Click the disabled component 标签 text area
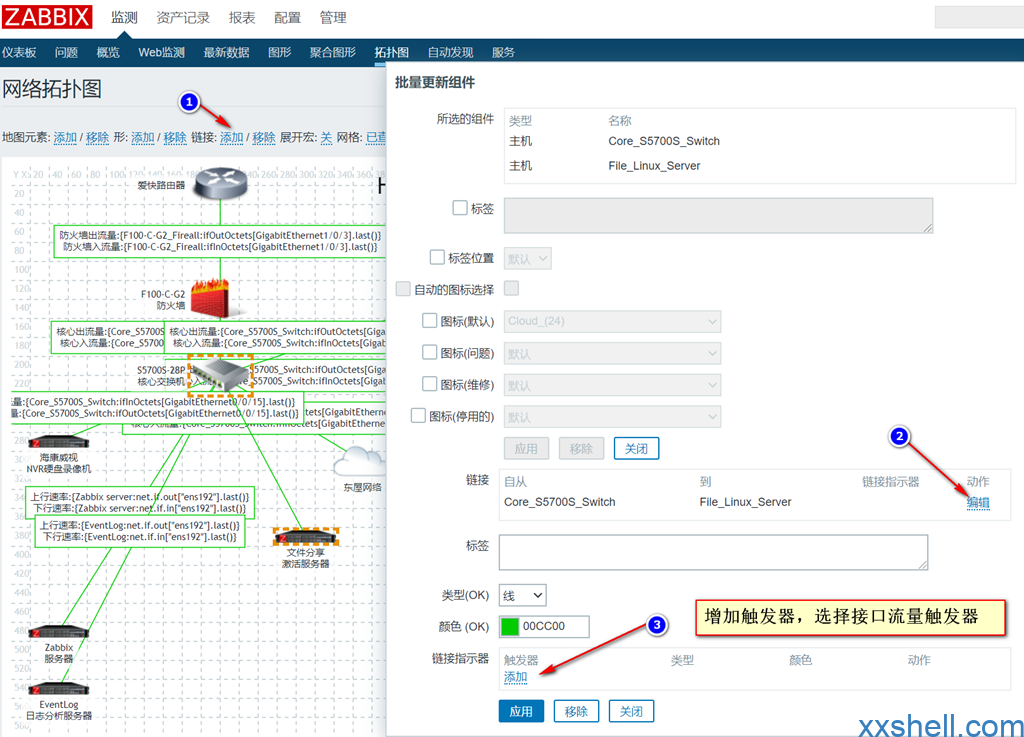Image resolution: width=1024 pixels, height=737 pixels. [x=718, y=215]
